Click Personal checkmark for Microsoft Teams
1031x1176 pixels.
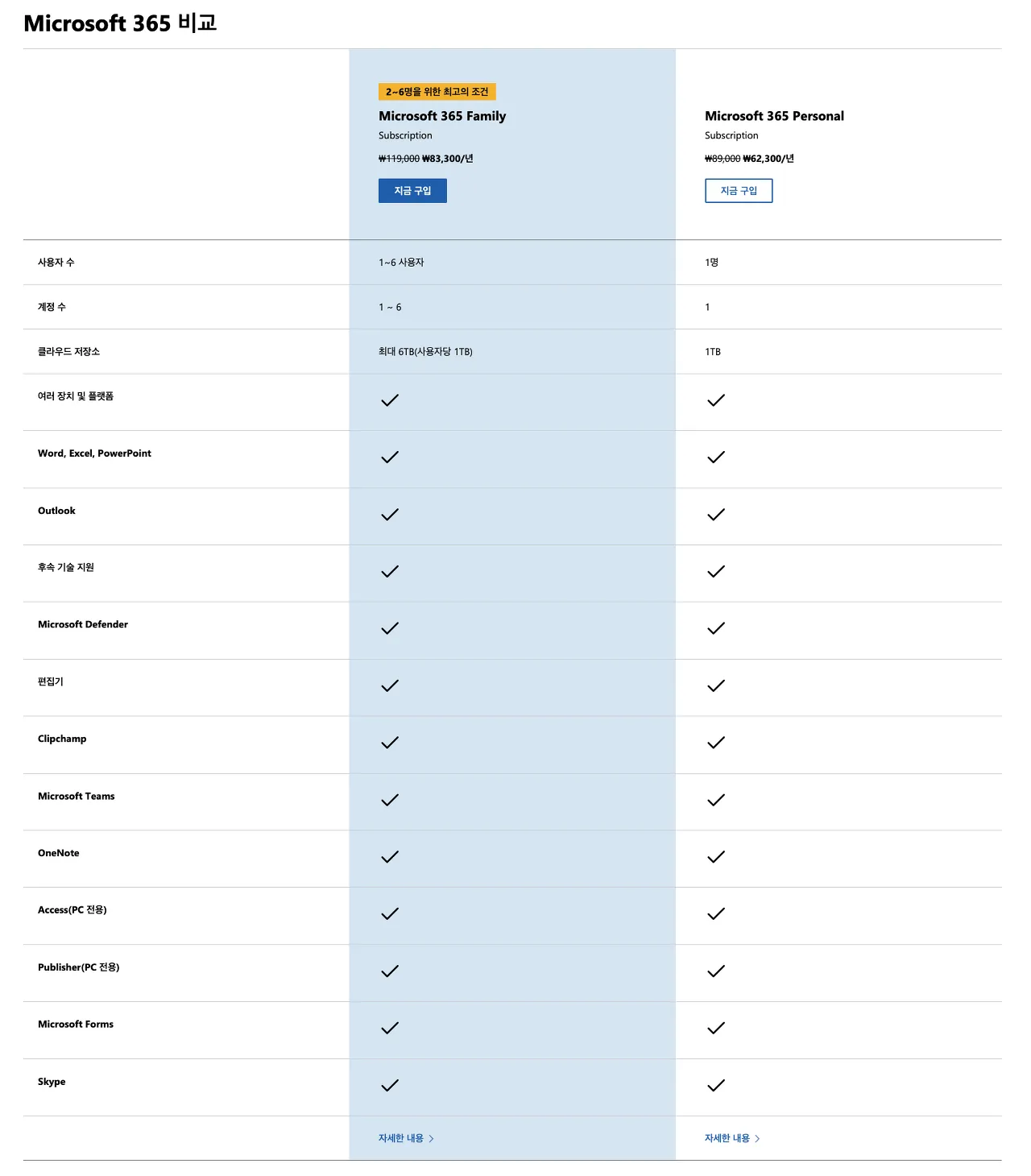[716, 800]
